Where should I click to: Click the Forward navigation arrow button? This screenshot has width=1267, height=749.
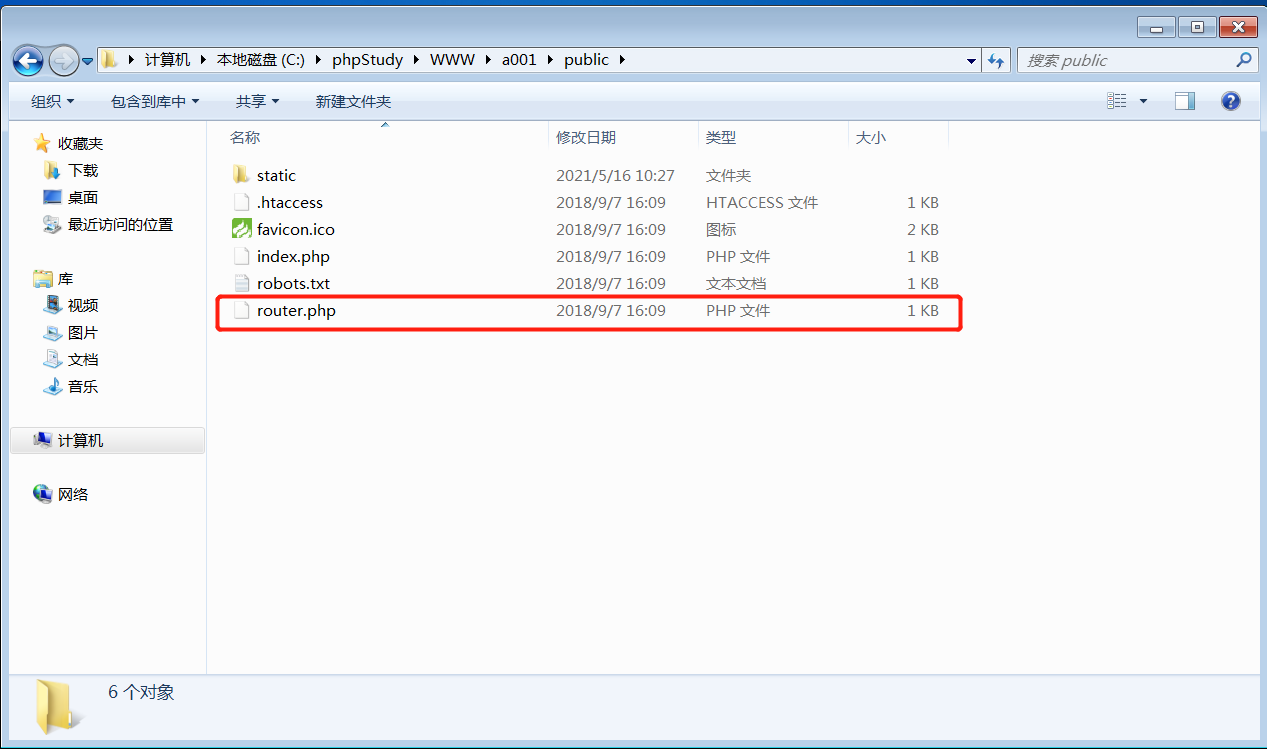(x=63, y=60)
